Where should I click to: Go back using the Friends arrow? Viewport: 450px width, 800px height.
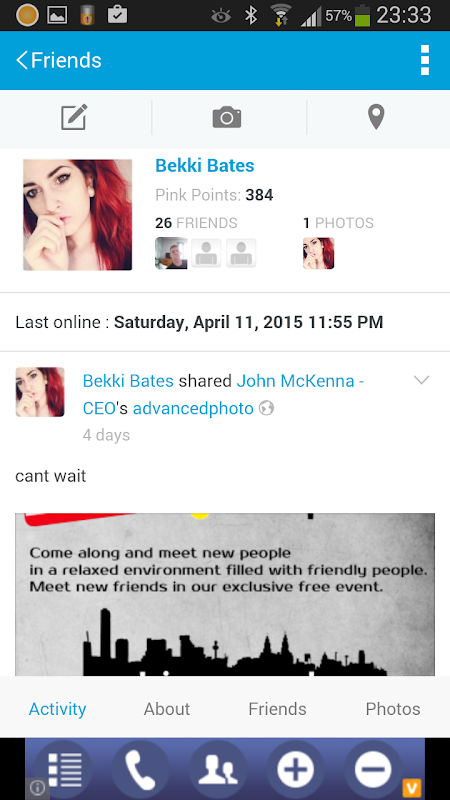(59, 60)
